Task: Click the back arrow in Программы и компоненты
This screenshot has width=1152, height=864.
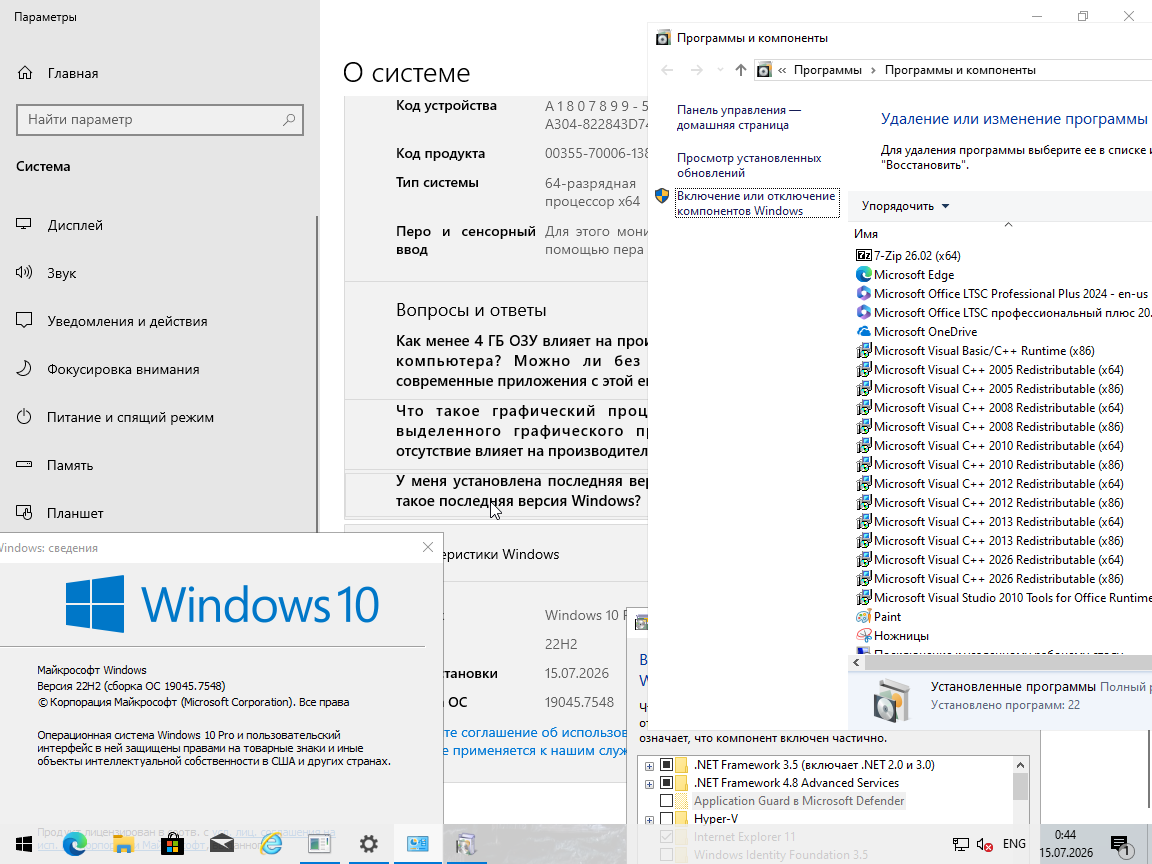Action: 667,70
